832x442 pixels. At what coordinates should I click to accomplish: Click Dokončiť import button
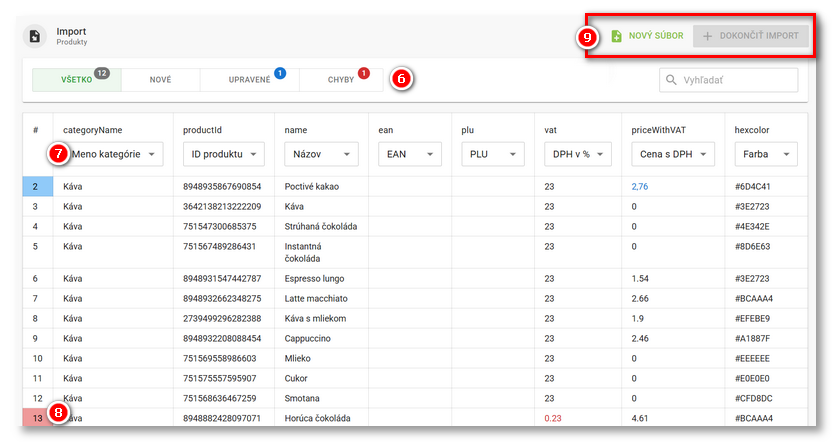pos(750,36)
